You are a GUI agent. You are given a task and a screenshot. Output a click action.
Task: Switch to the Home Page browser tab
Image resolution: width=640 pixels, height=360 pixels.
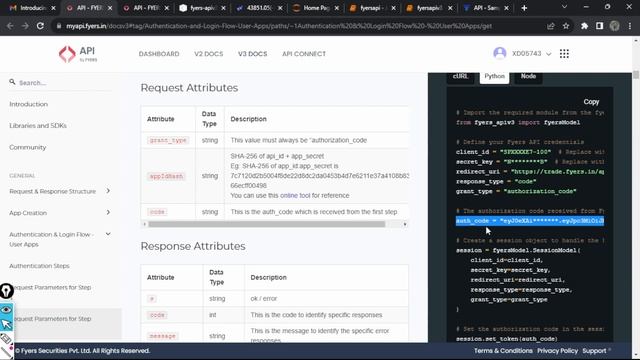[x=316, y=8]
